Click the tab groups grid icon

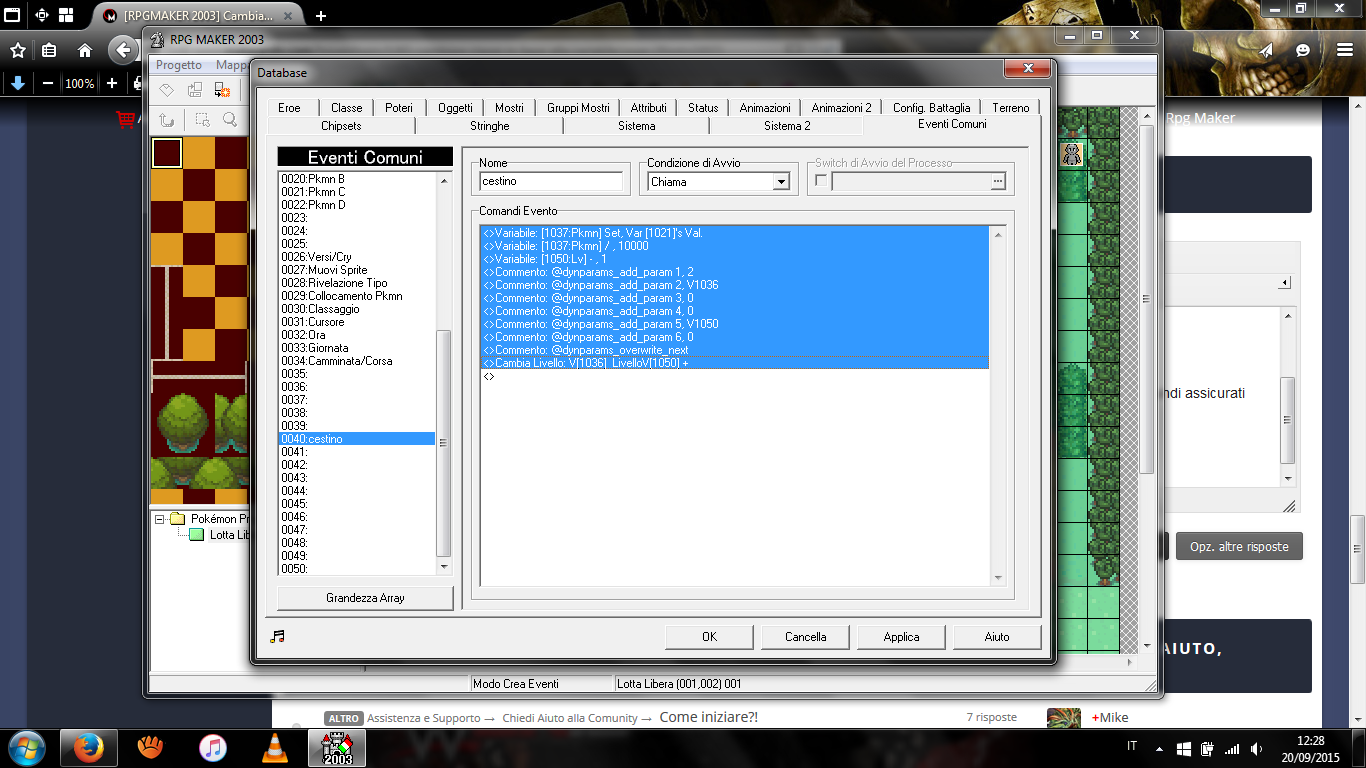click(x=66, y=16)
